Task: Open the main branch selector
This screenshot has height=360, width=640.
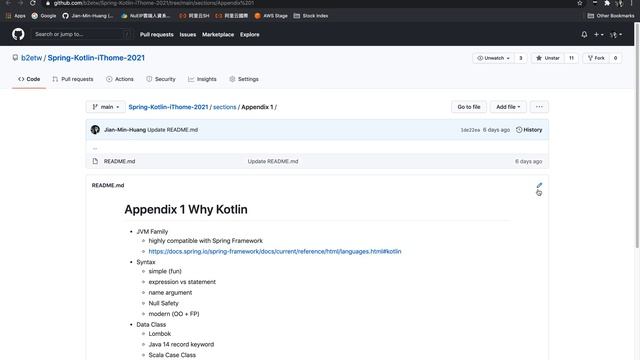Action: [106, 107]
